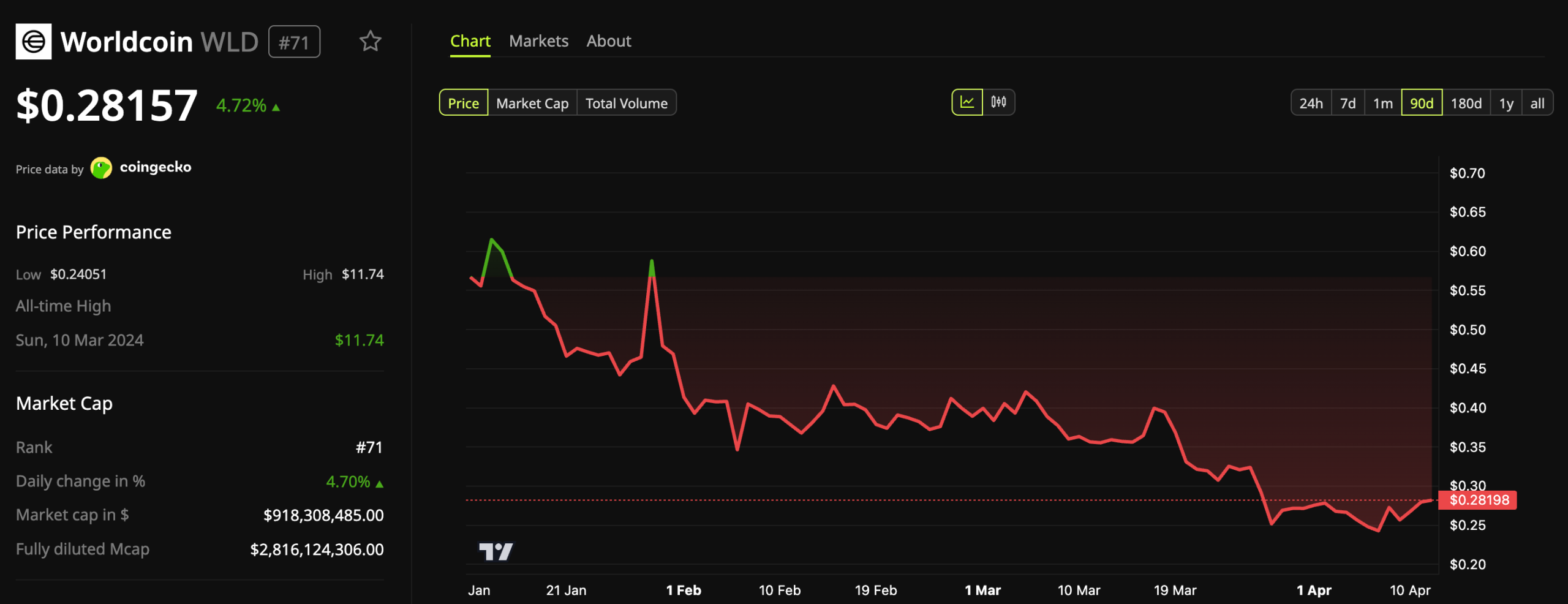Screen dimensions: 1568x604
Task: Toggle chart to Market Cap data
Action: (x=532, y=103)
